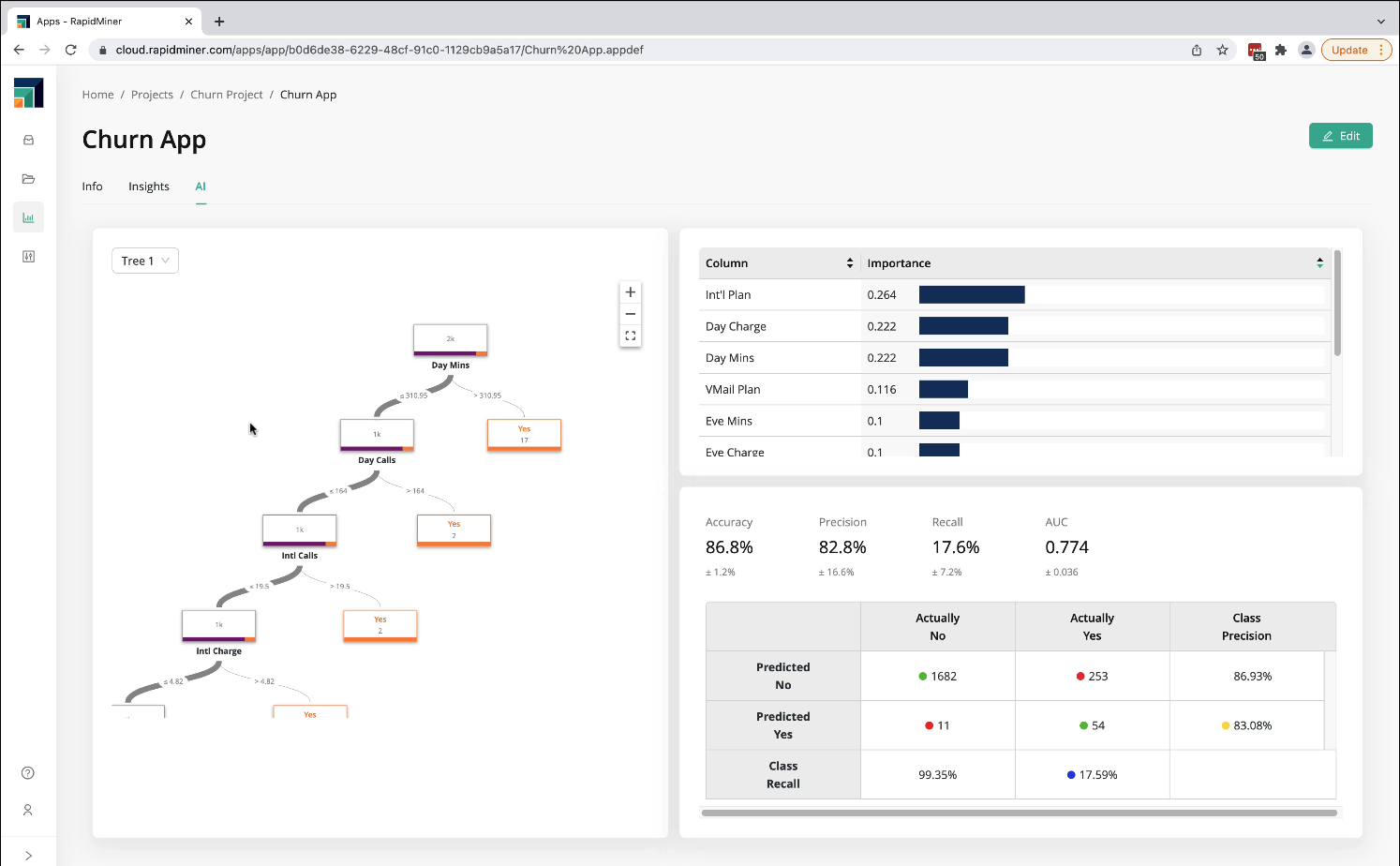Open red extension icon in Chrome toolbar

(1256, 51)
